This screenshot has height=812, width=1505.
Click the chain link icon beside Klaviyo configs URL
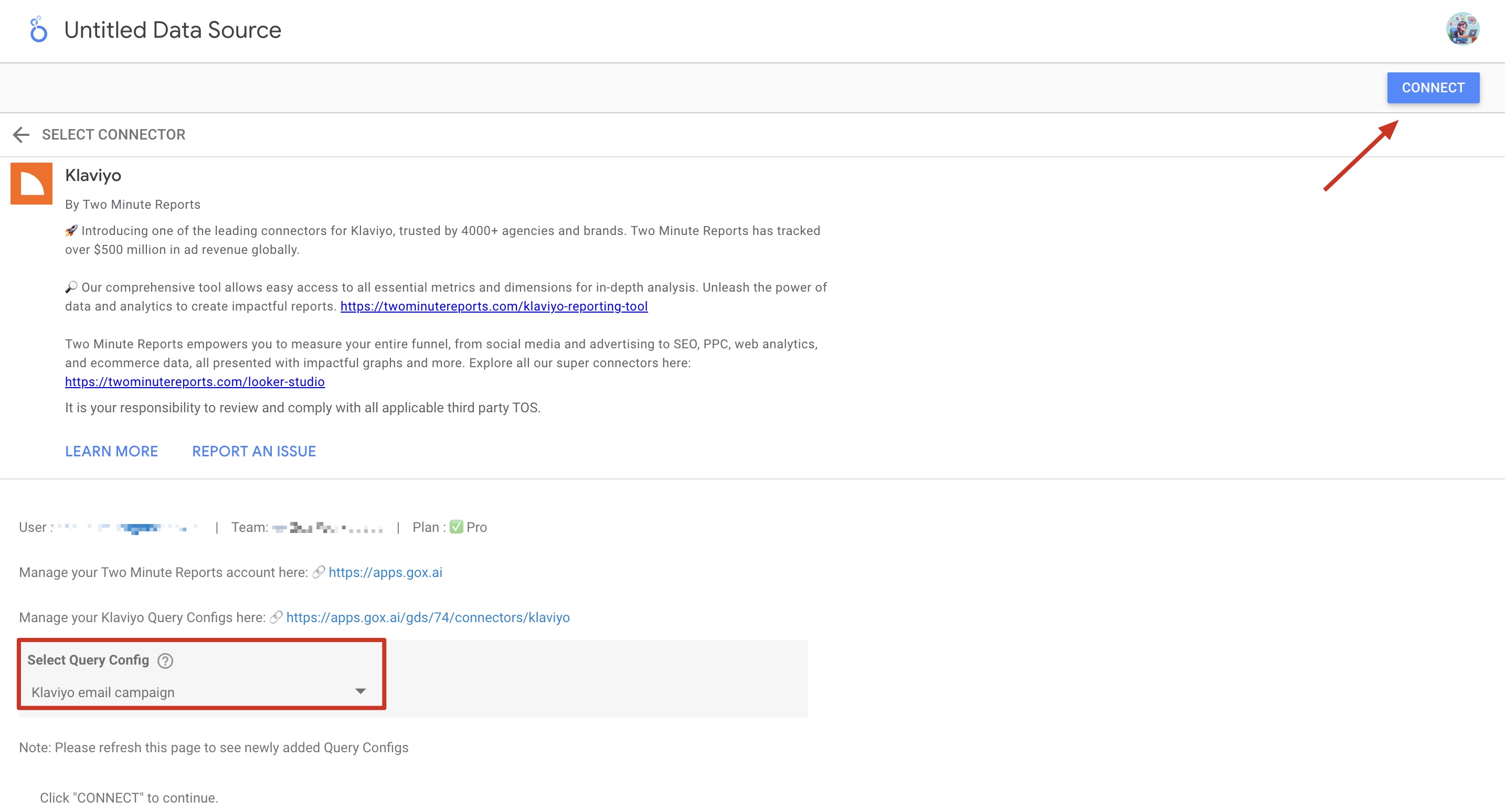(276, 617)
